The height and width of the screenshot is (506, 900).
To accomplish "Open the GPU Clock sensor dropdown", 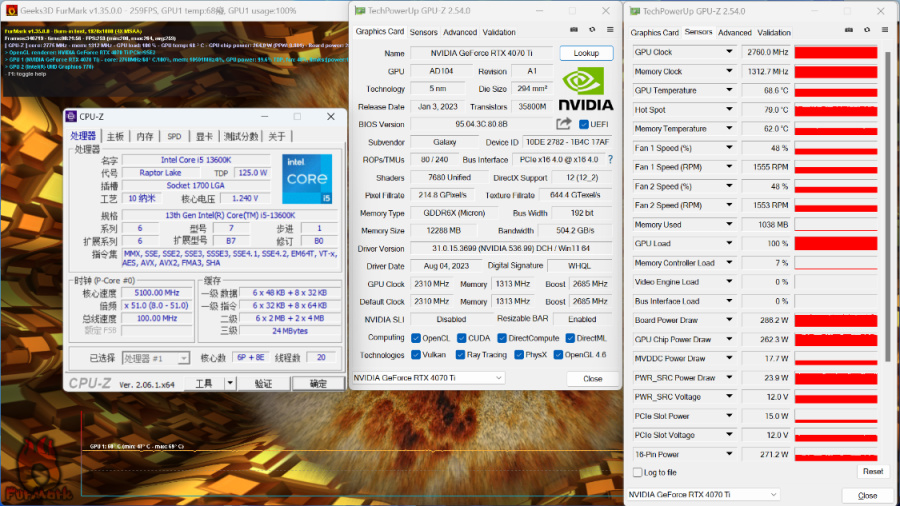I will click(x=729, y=52).
